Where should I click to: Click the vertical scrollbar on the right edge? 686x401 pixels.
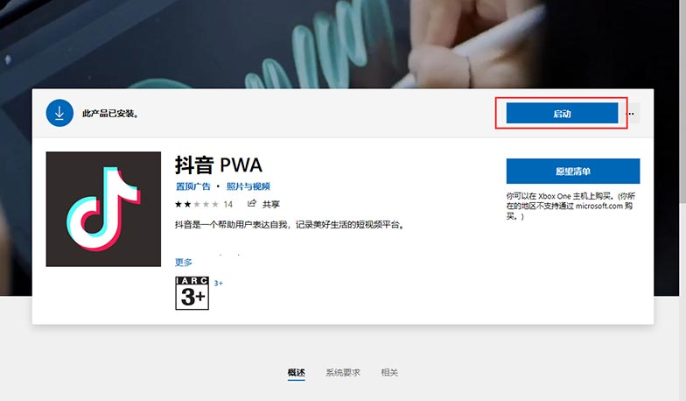(x=682, y=101)
